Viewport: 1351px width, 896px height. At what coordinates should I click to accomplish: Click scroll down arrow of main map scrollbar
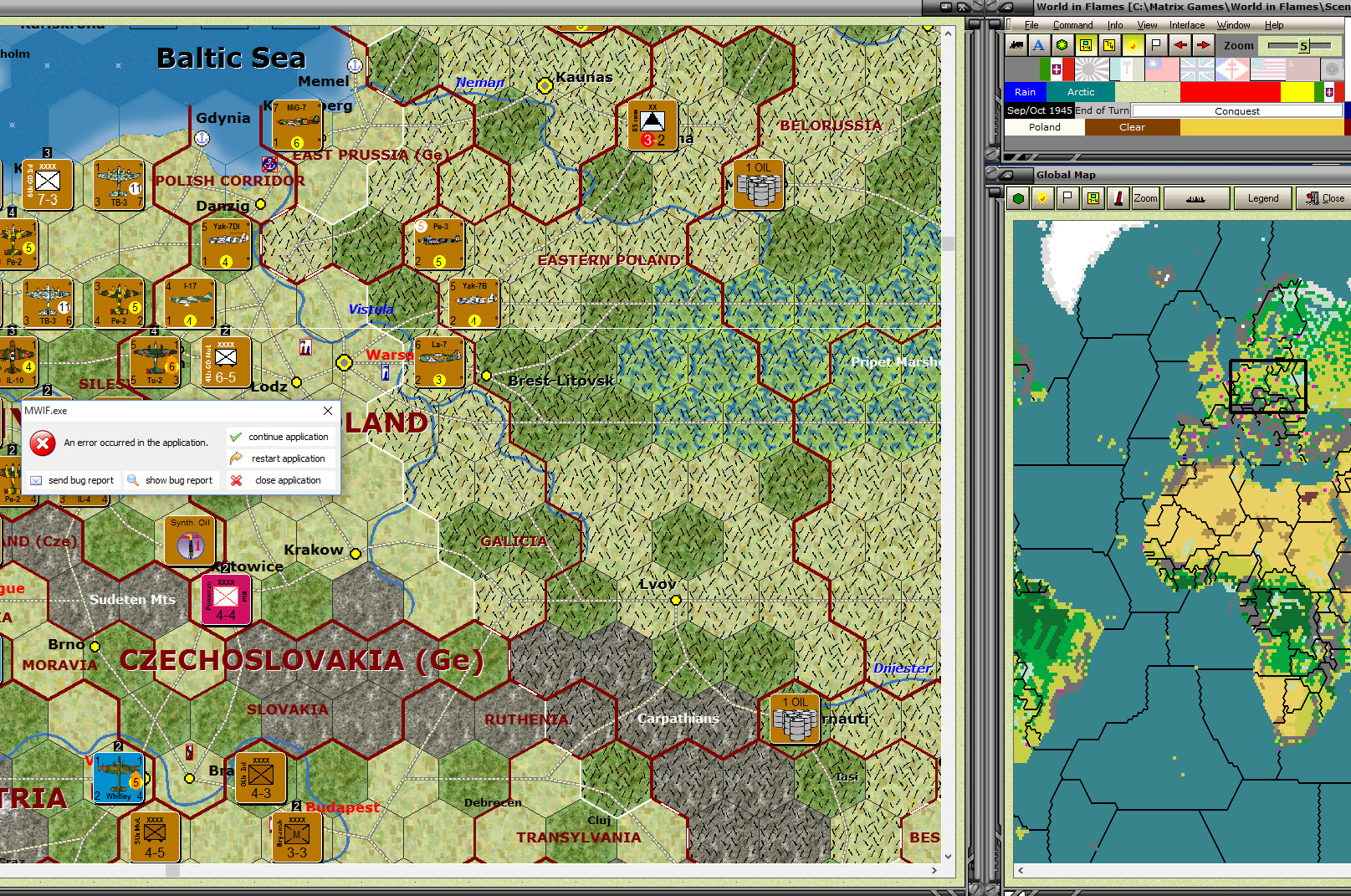(948, 857)
